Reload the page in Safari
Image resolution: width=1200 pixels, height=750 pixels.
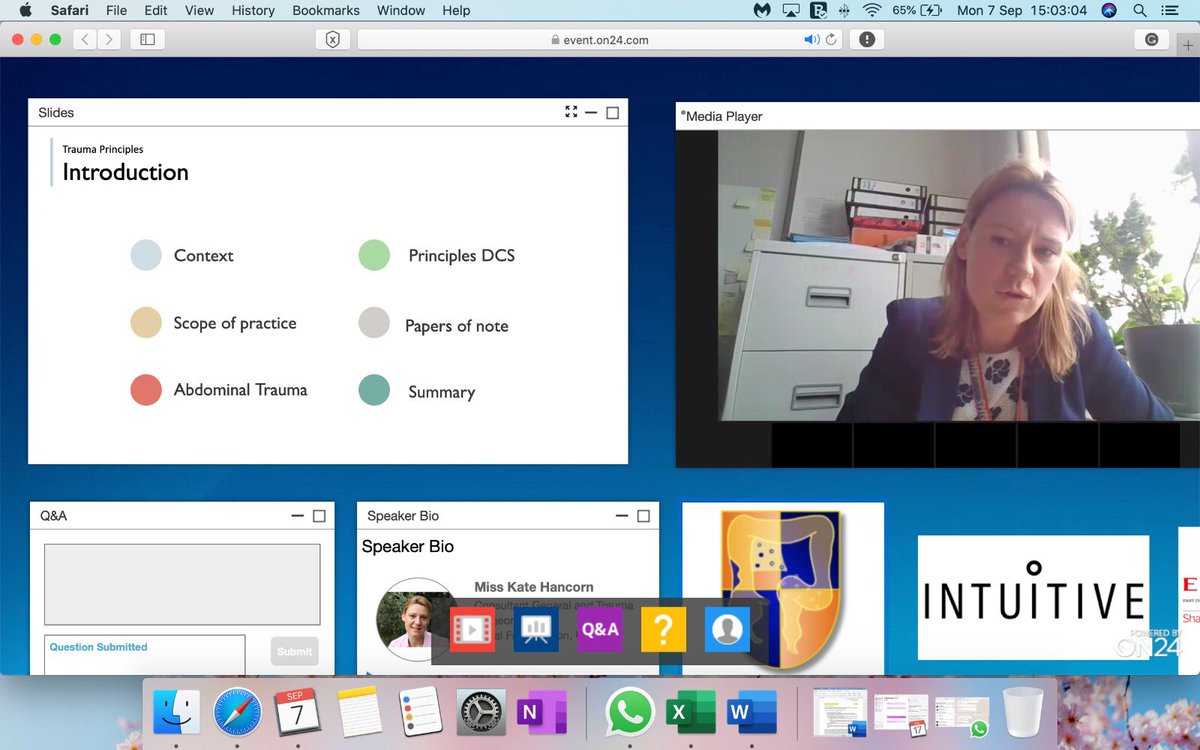831,39
